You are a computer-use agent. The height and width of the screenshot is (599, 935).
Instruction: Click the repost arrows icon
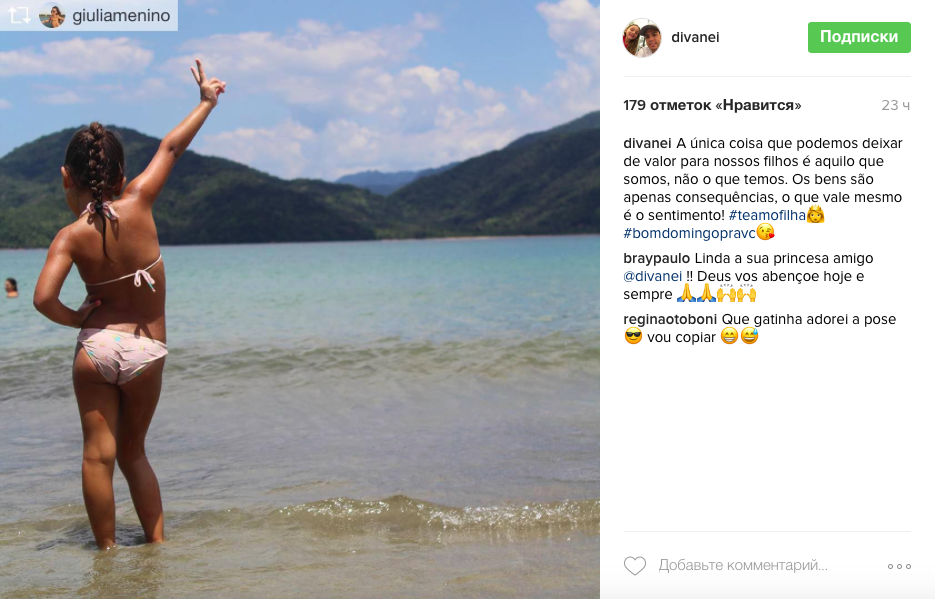[20, 15]
